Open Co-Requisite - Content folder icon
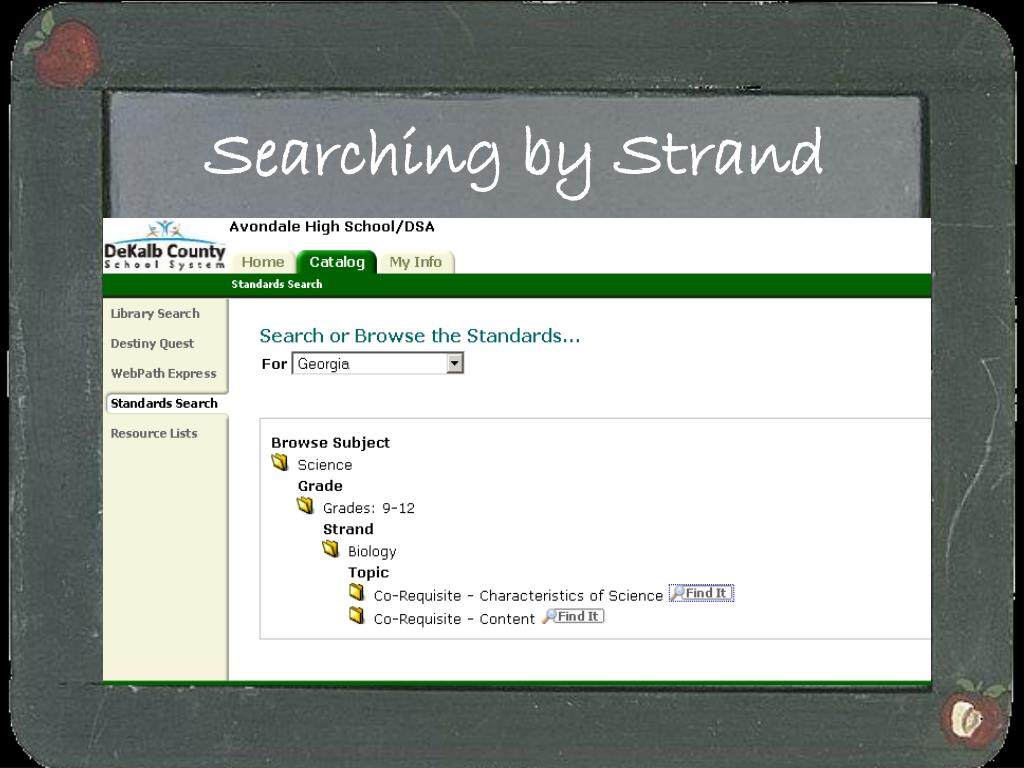The width and height of the screenshot is (1024, 768). click(356, 615)
